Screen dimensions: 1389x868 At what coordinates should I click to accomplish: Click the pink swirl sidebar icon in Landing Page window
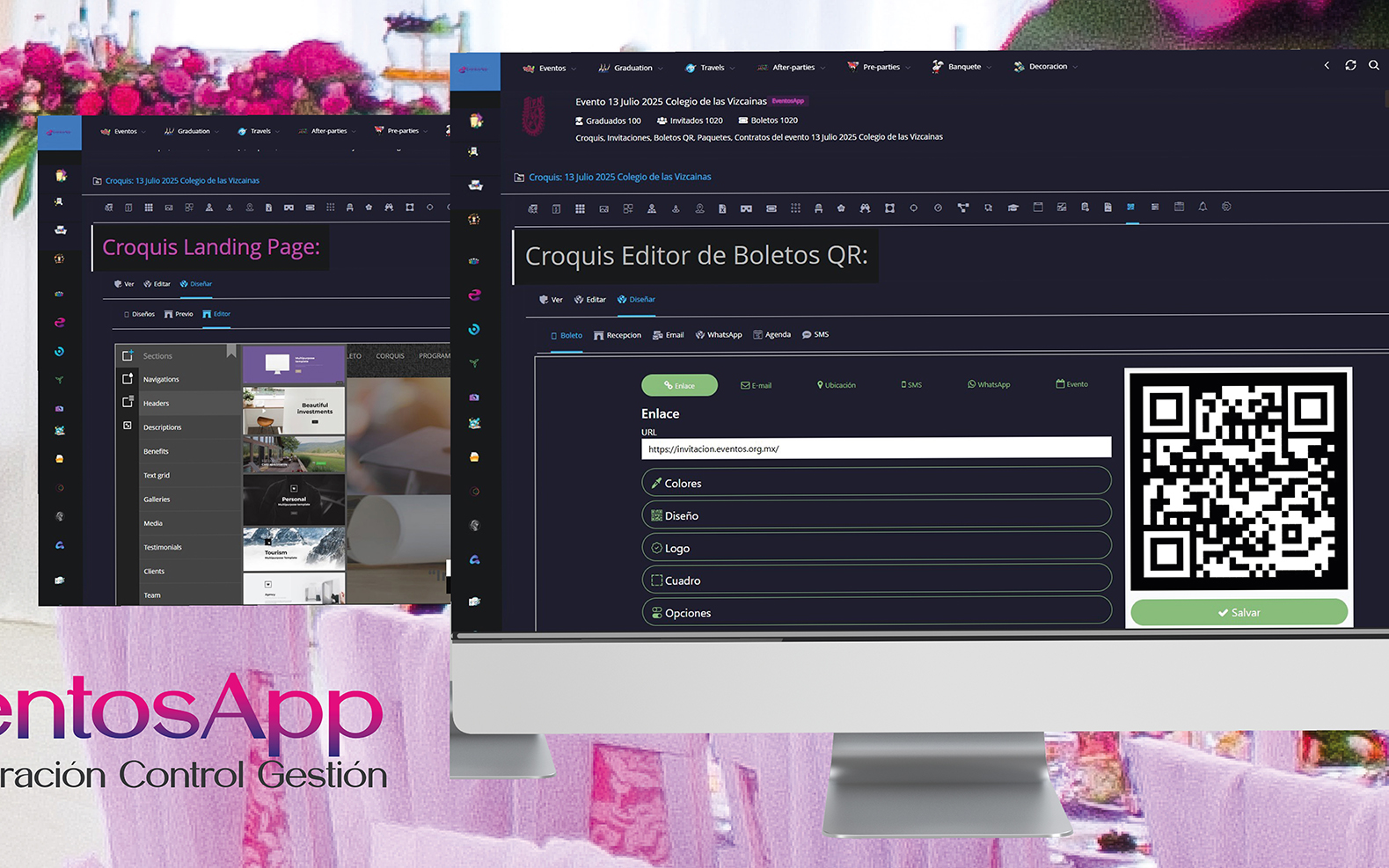(x=60, y=323)
